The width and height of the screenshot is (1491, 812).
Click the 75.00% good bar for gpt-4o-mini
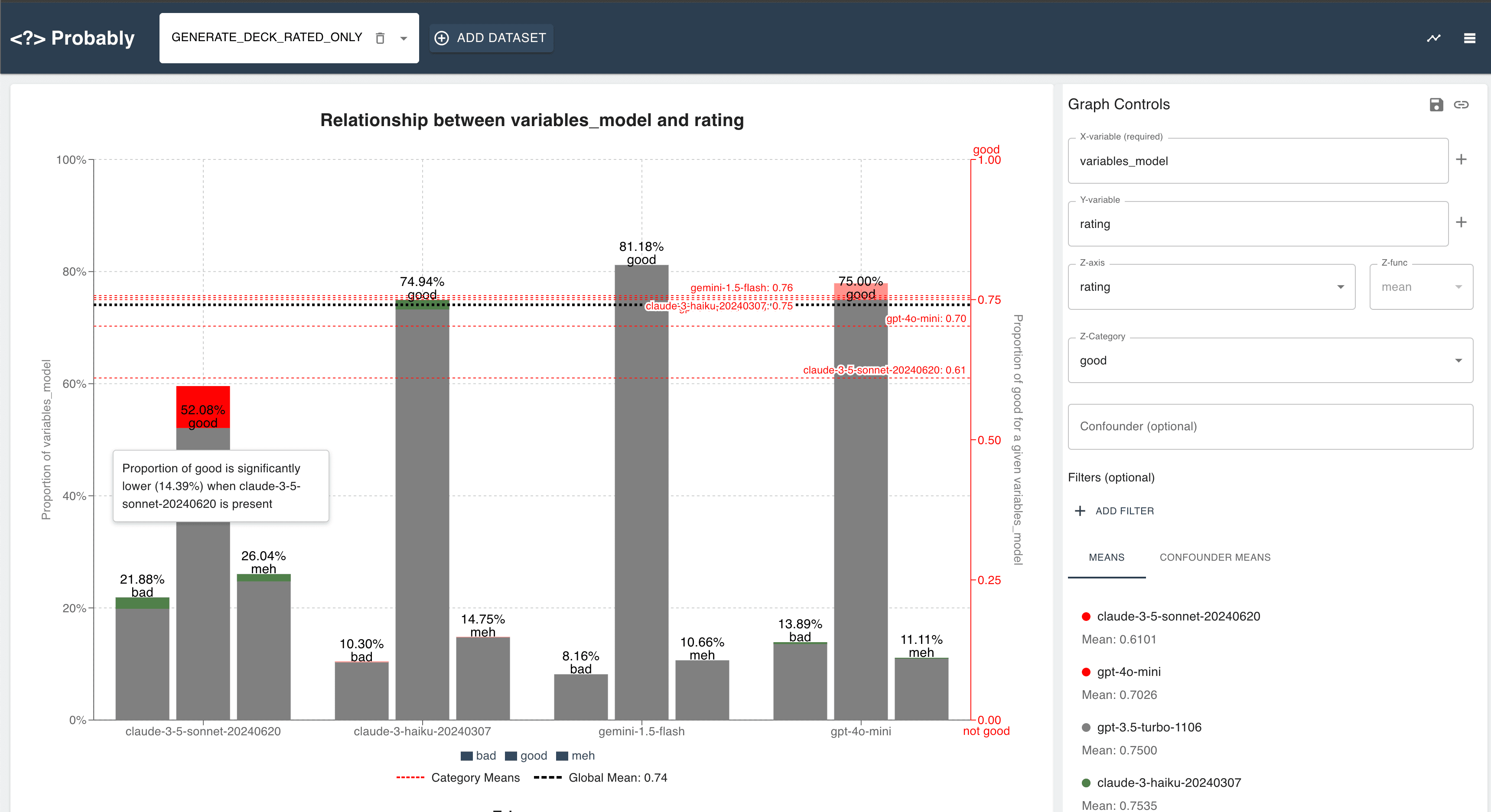point(861,501)
